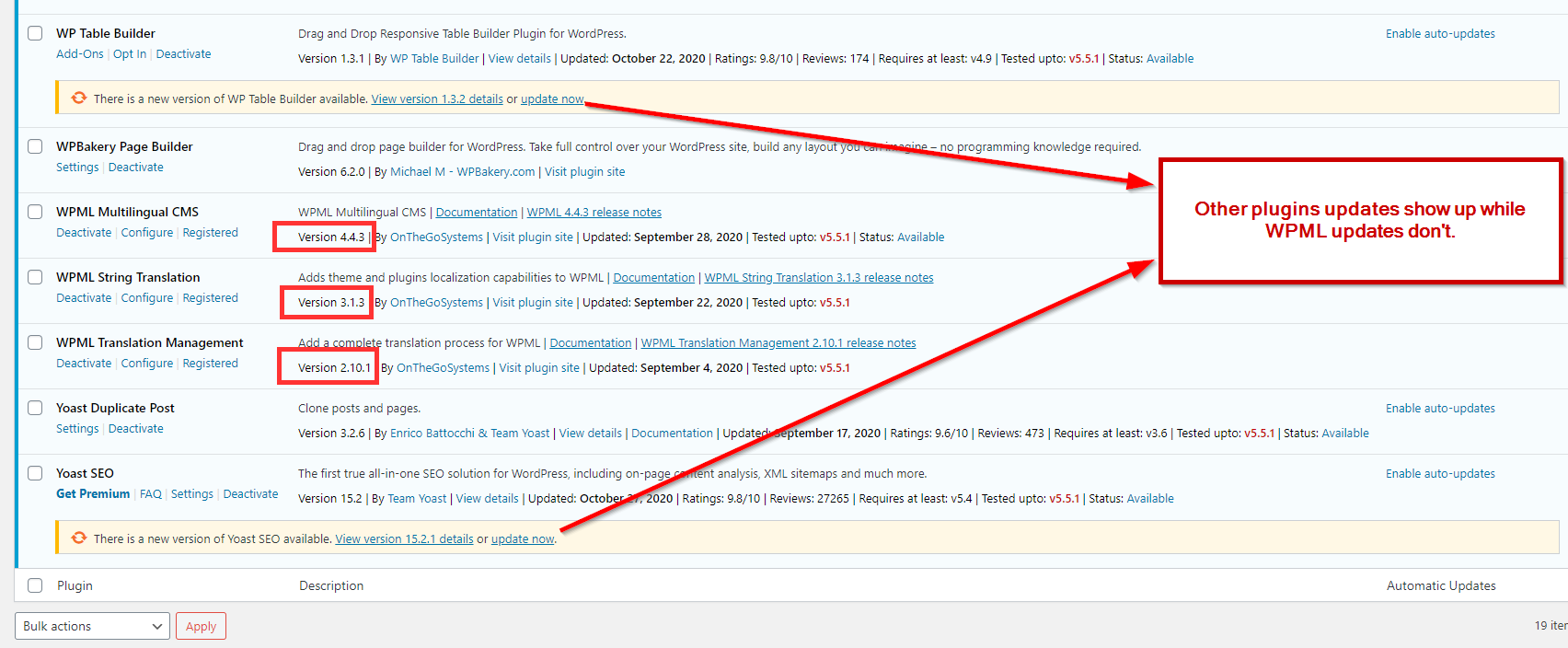Select the WPML Multilingual CMS checkbox
This screenshot has width=1568, height=648.
pyautogui.click(x=35, y=212)
